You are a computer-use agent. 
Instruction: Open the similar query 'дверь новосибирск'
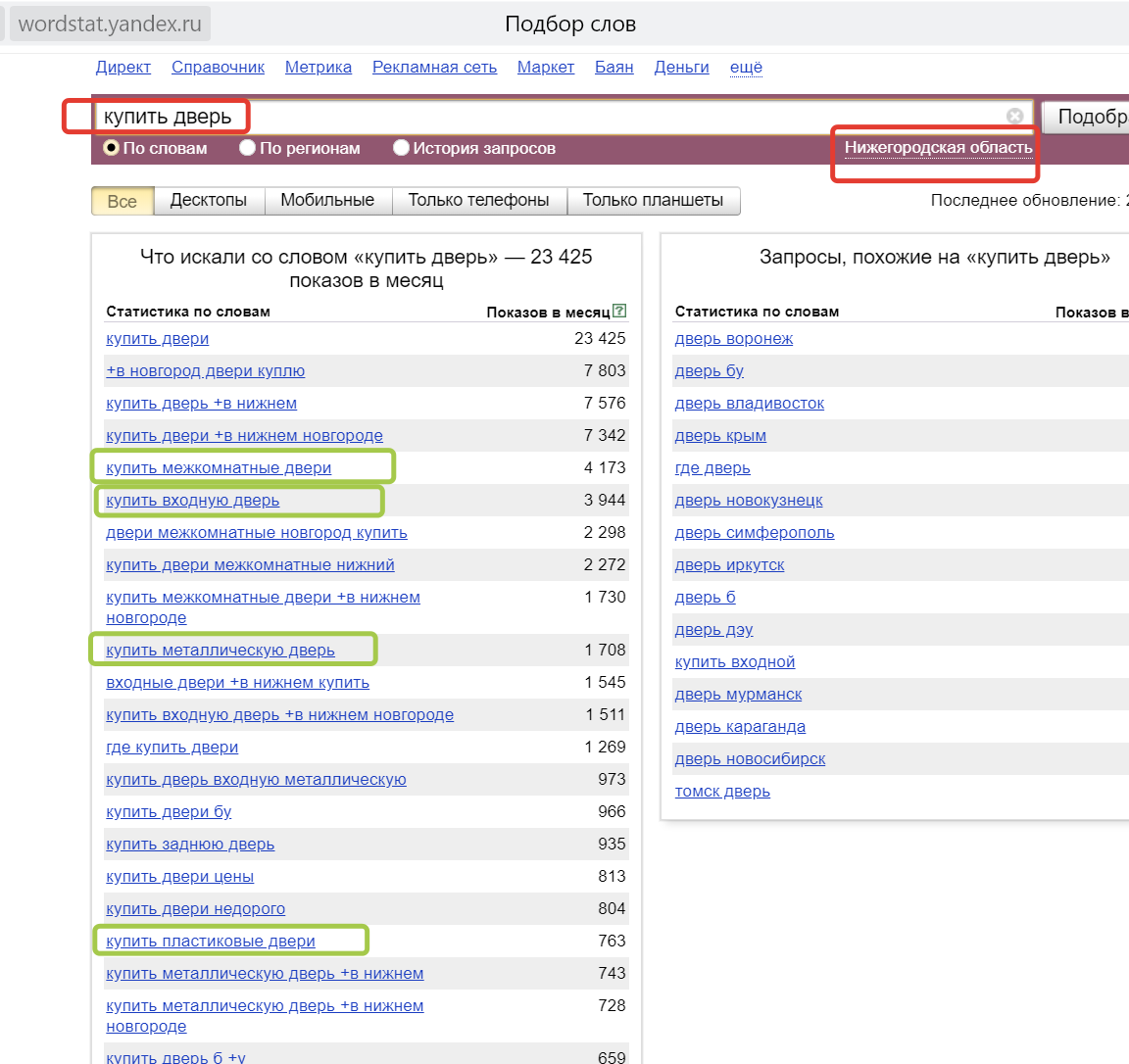click(750, 759)
